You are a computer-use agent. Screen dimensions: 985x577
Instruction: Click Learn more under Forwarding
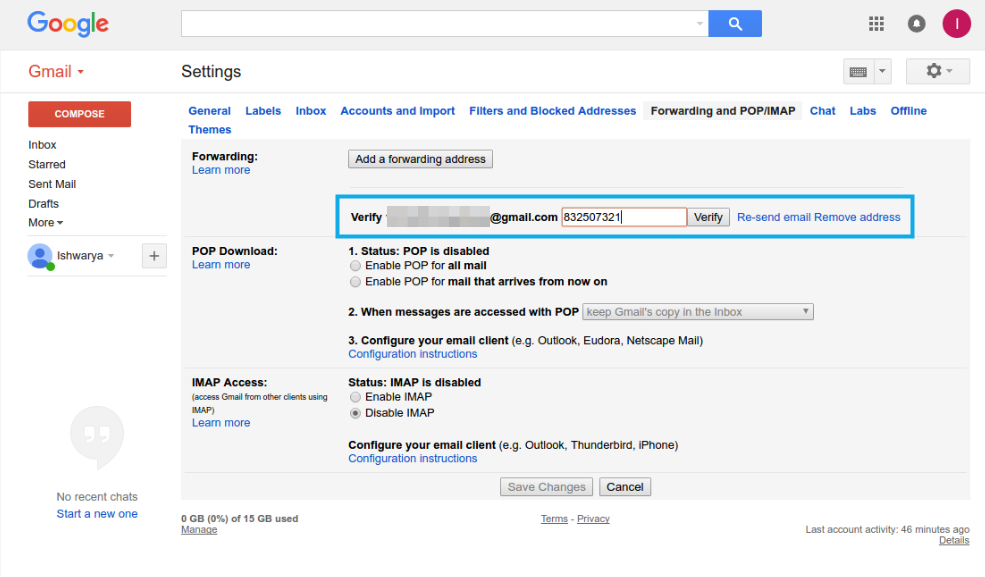[x=221, y=170]
